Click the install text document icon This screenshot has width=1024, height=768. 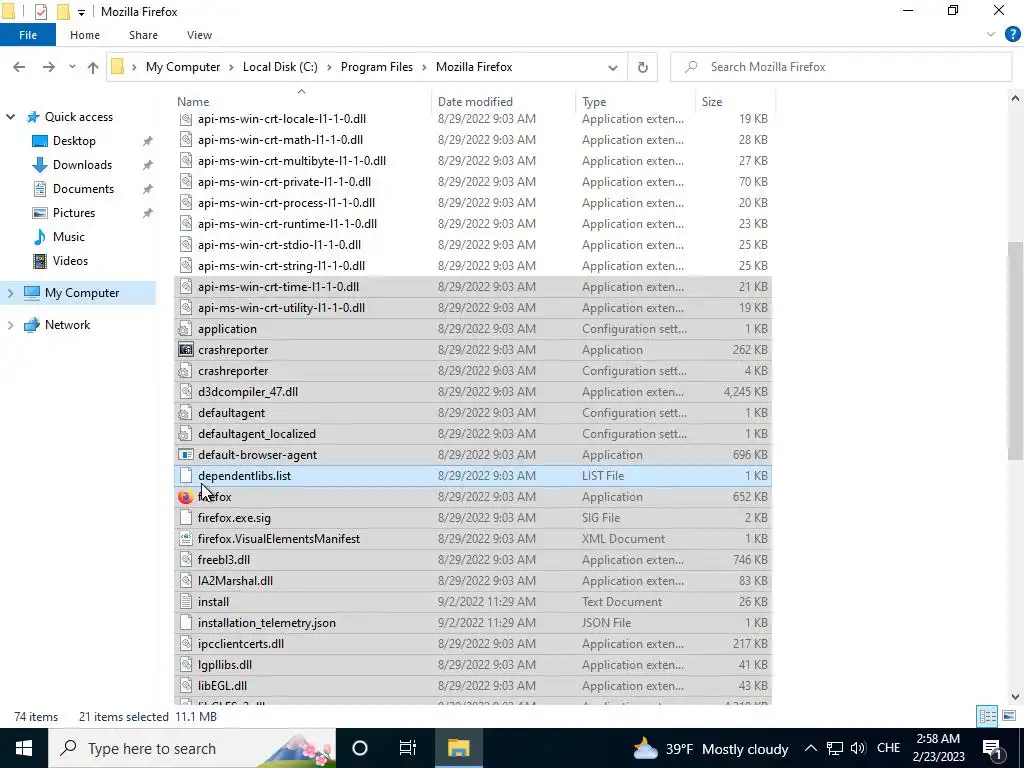[x=186, y=601]
